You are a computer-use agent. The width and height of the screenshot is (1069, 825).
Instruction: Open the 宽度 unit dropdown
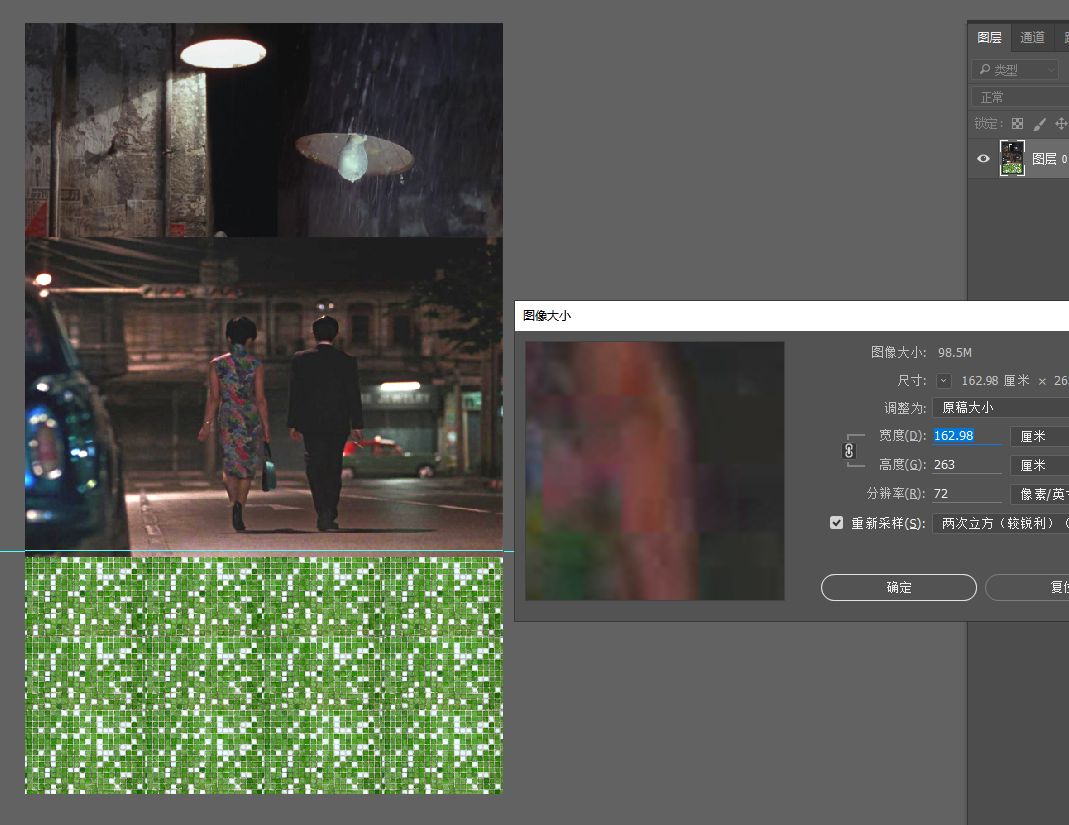pos(1040,436)
